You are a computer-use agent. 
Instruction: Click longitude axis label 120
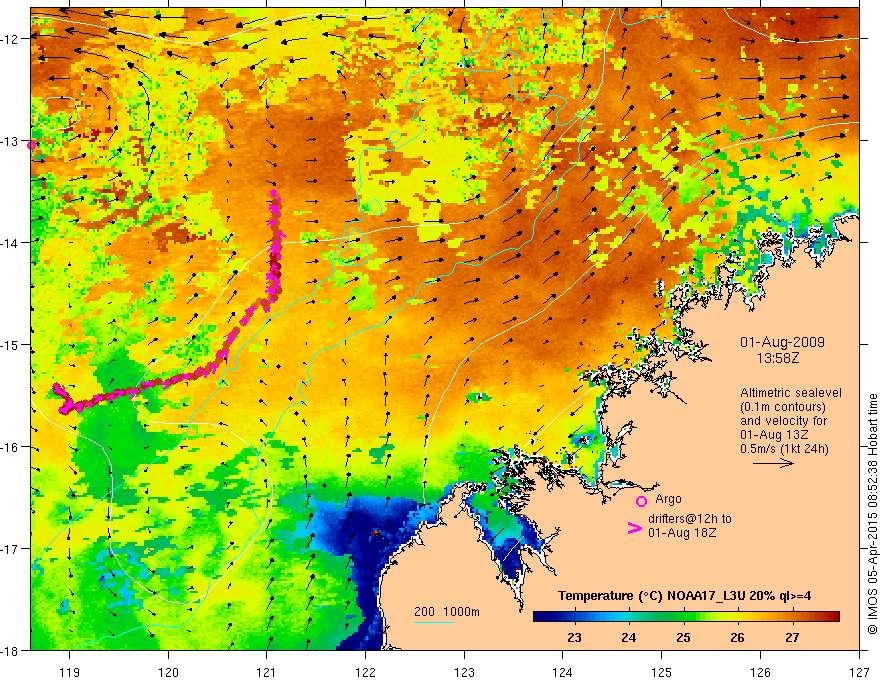tap(168, 672)
